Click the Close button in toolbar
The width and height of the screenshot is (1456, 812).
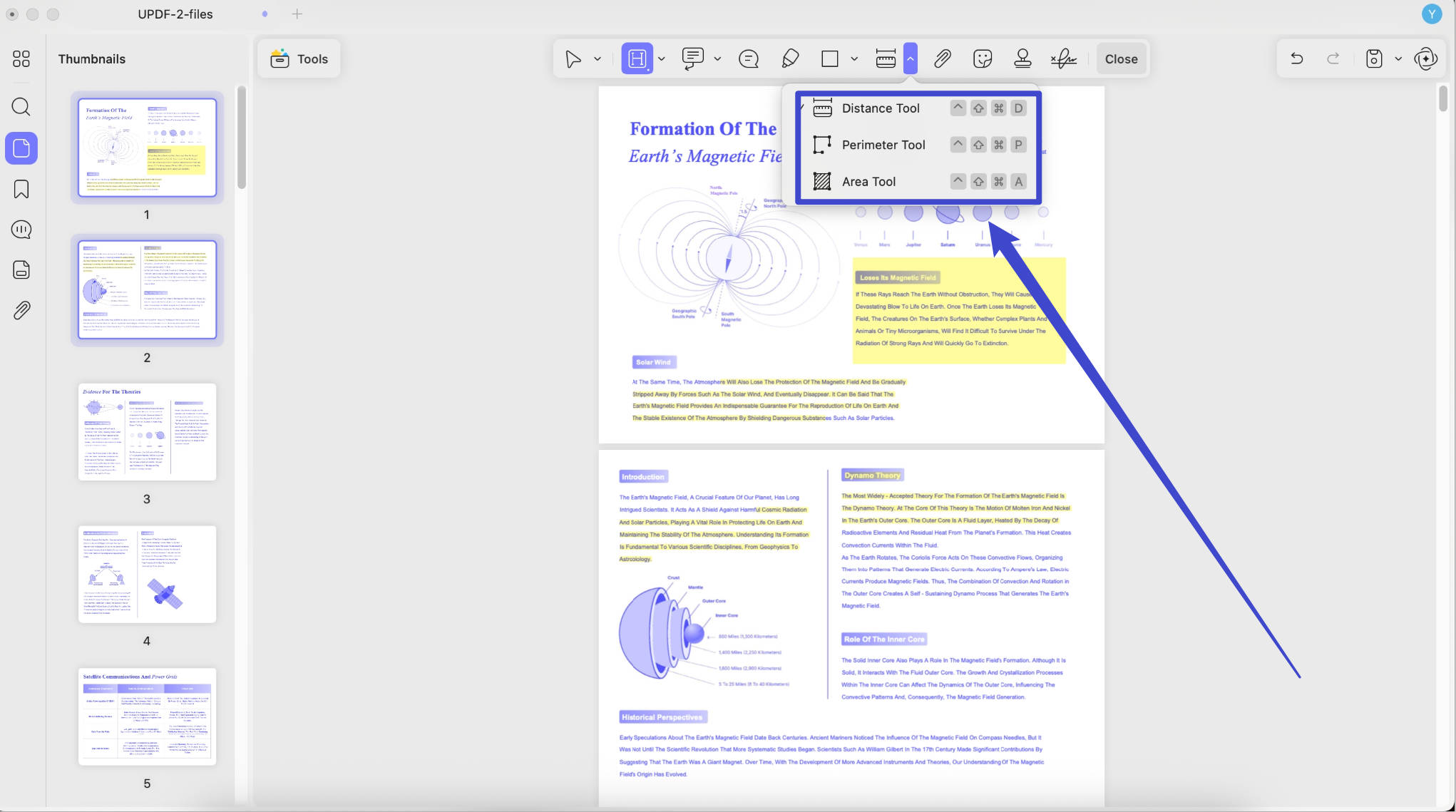click(1121, 59)
